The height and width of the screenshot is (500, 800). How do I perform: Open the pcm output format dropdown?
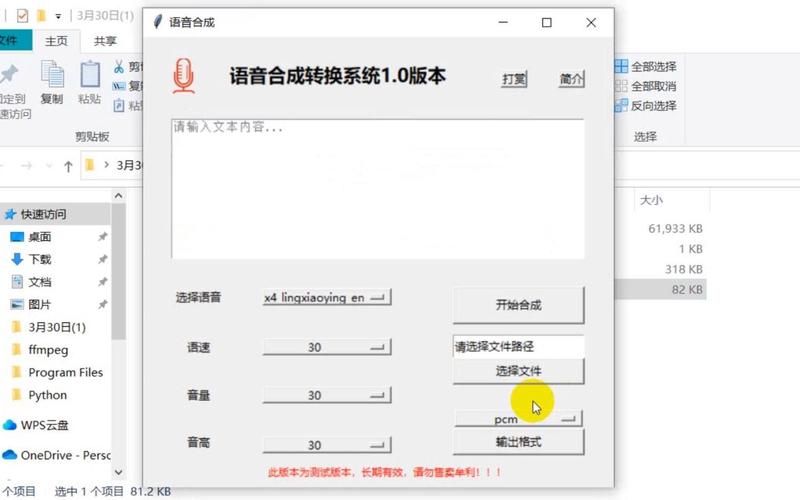(x=518, y=419)
